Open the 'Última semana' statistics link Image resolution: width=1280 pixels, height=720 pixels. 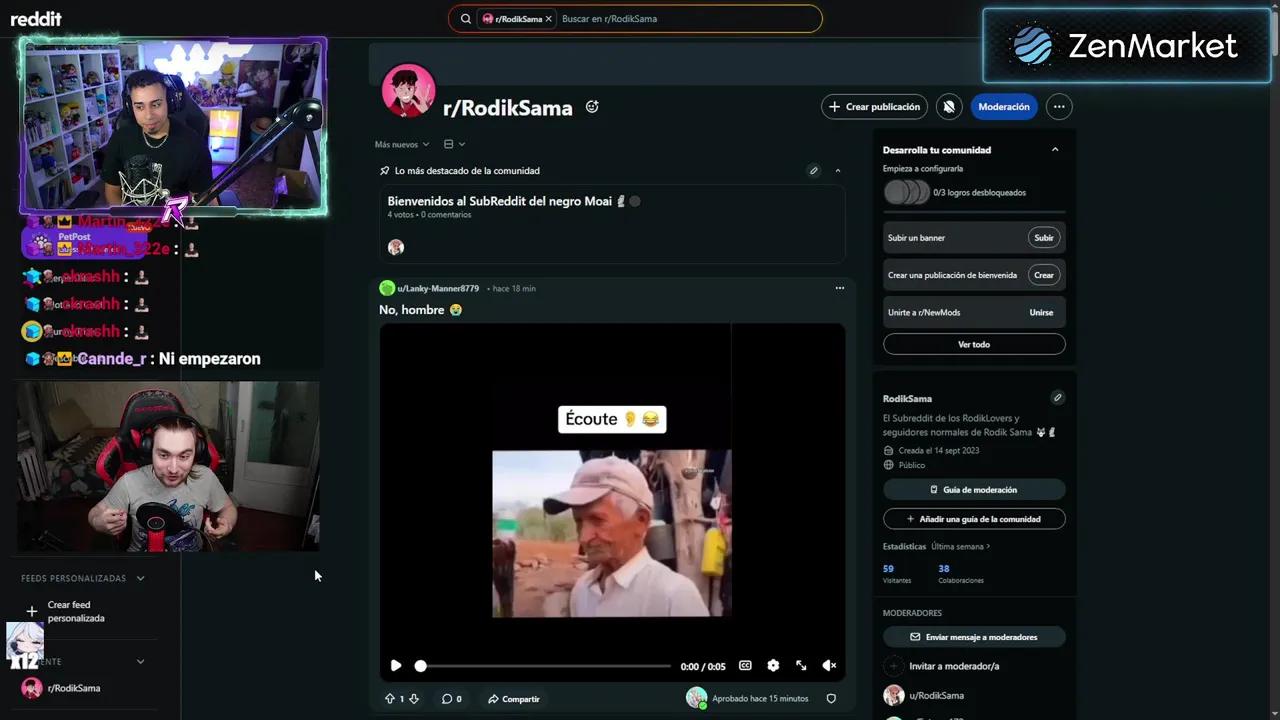tap(960, 547)
